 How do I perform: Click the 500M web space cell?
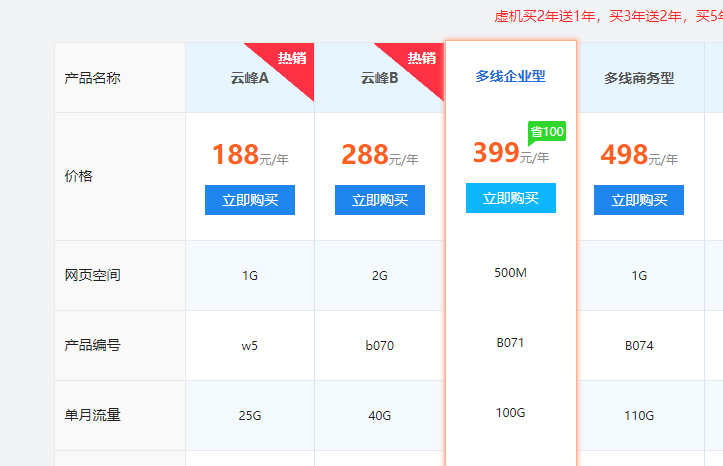tap(510, 272)
